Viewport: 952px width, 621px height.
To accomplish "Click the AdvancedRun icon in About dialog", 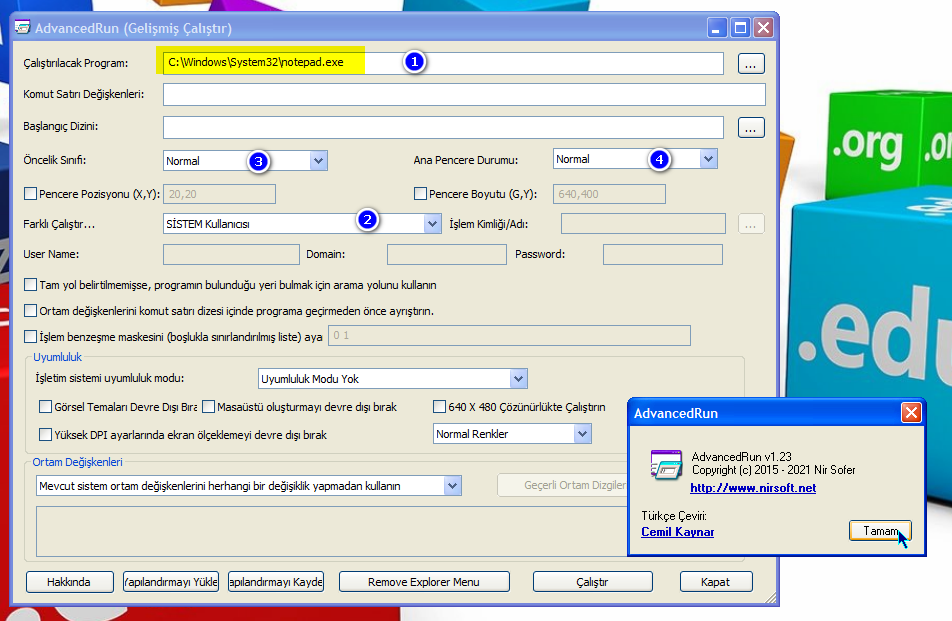I will pos(666,464).
